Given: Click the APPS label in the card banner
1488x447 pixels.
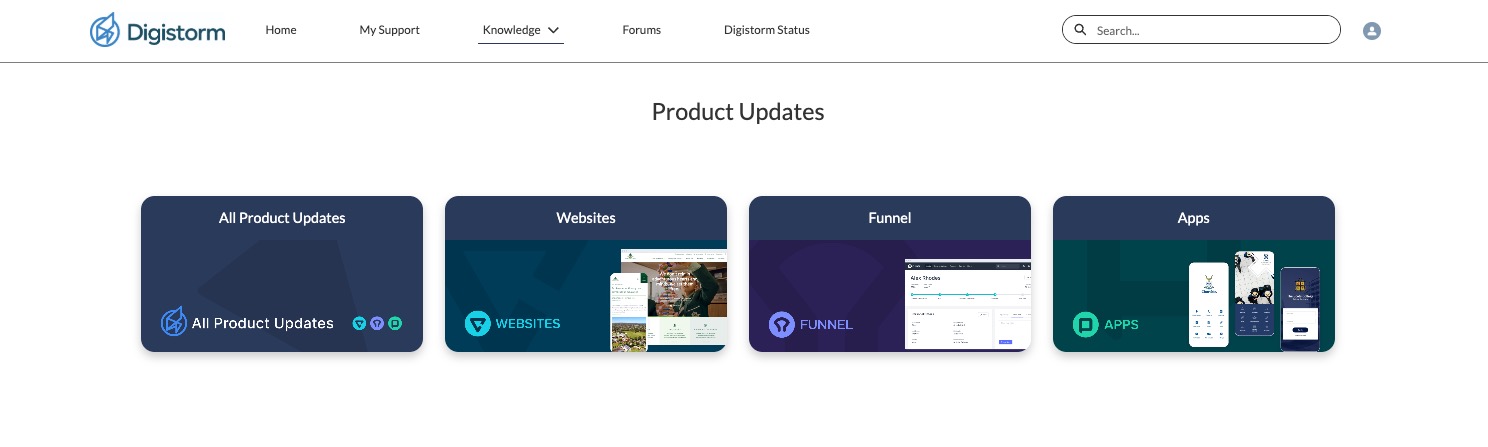Looking at the screenshot, I should pos(1121,324).
